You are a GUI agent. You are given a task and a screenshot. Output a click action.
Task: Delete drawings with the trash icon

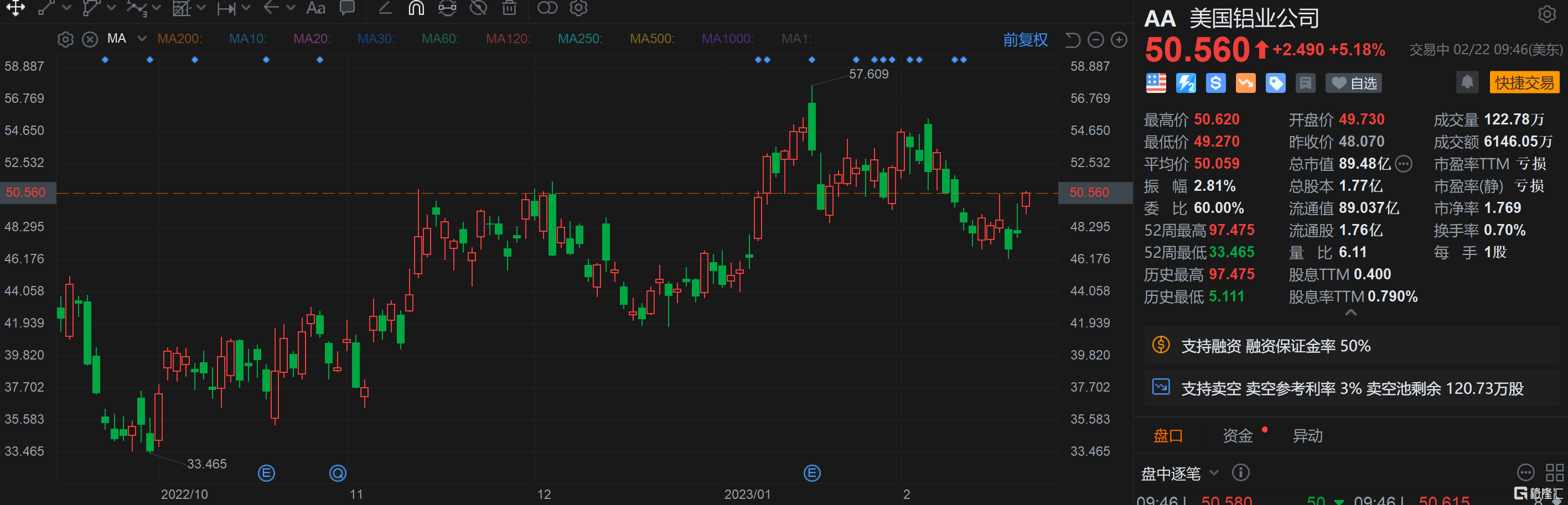(x=510, y=8)
